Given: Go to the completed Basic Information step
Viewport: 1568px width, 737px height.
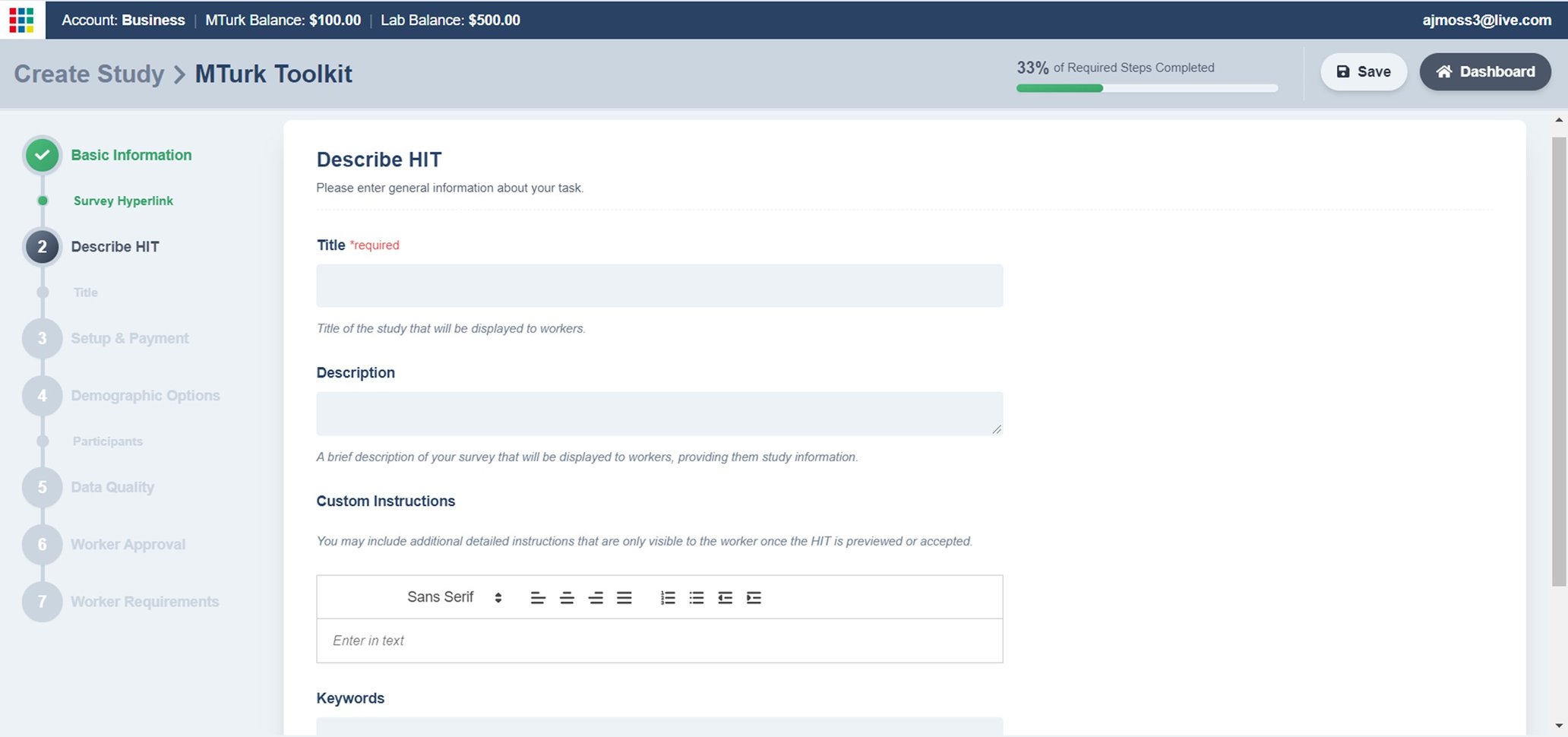Looking at the screenshot, I should click(131, 155).
